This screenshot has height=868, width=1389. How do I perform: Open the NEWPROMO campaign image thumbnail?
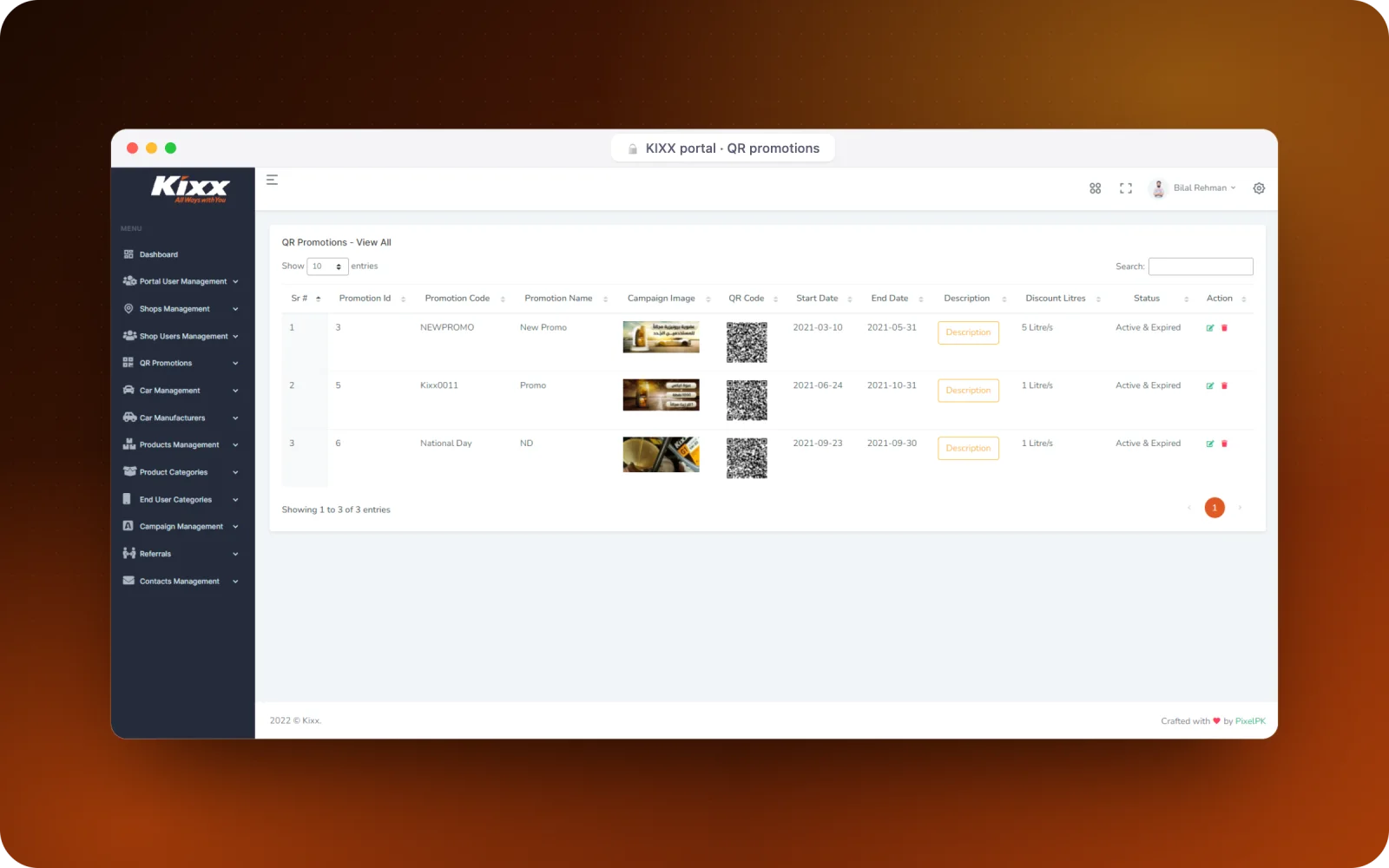(661, 337)
